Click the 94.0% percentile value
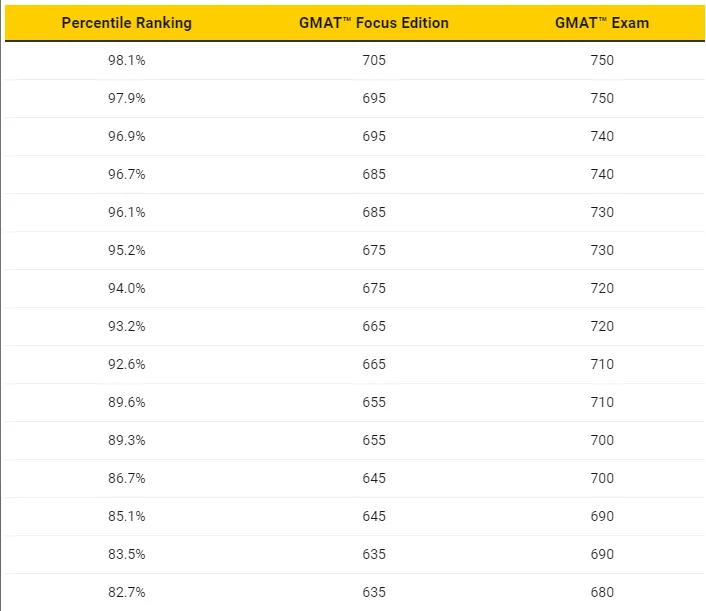Viewport: 706px width, 611px height. (x=127, y=288)
